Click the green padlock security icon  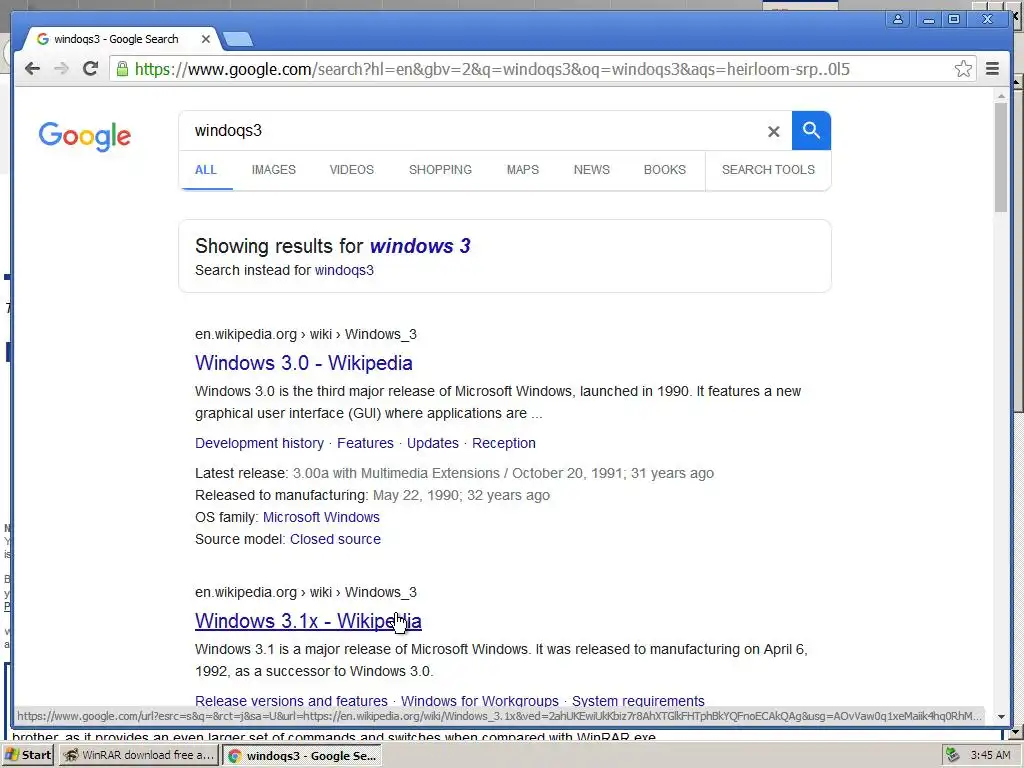[121, 69]
